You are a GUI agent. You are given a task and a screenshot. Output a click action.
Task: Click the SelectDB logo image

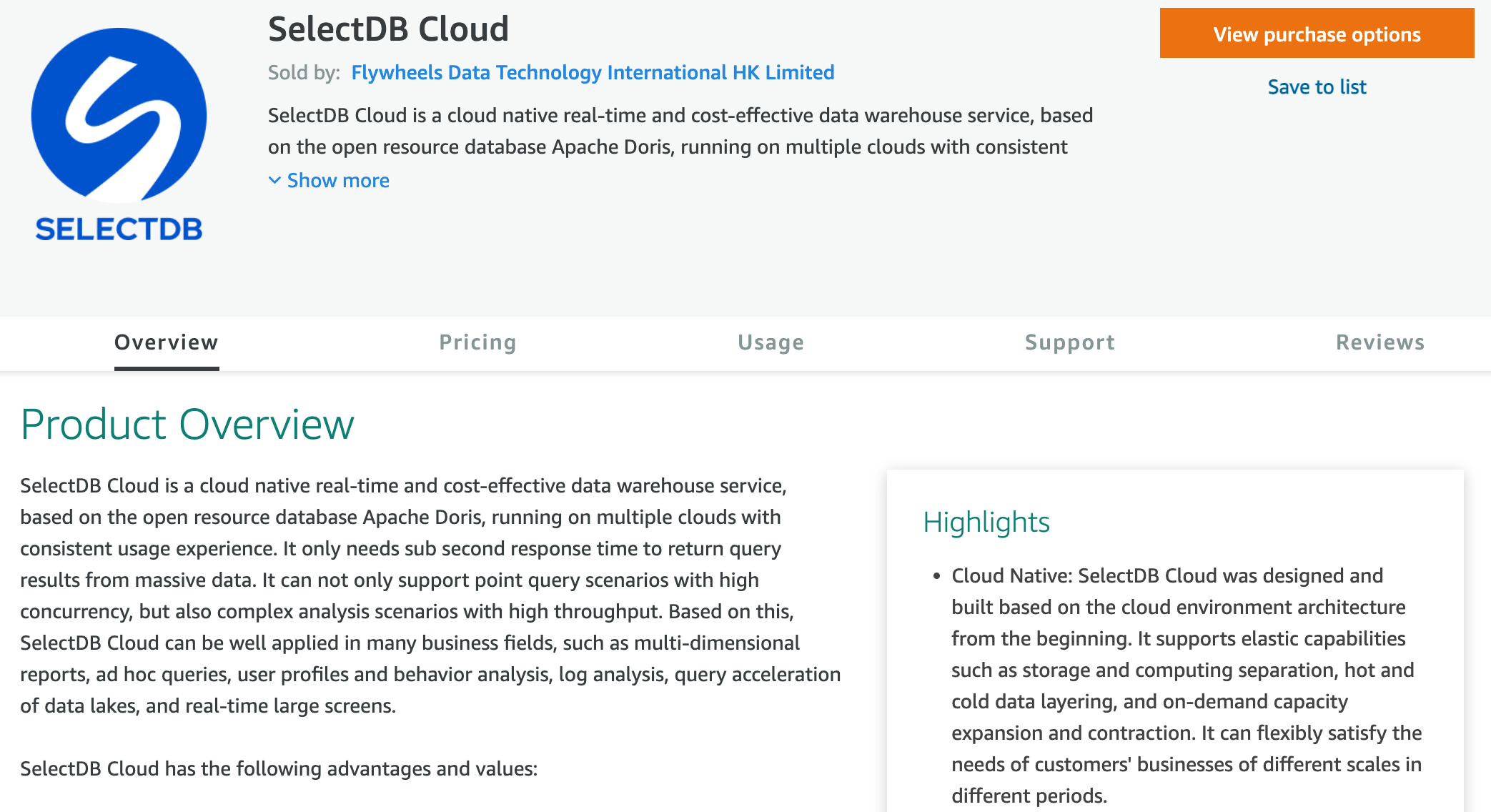pyautogui.click(x=119, y=134)
